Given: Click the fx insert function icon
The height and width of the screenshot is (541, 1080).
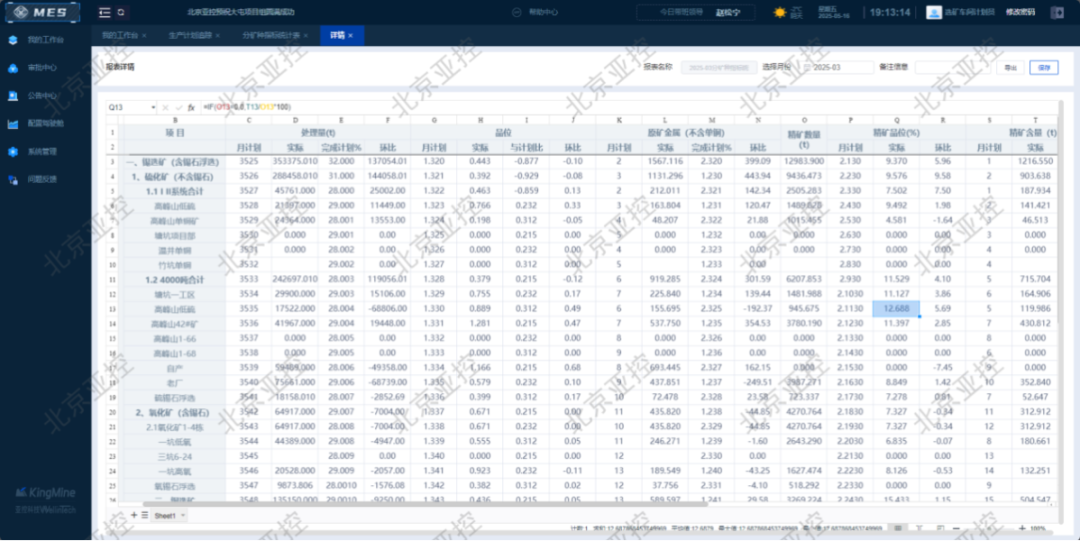Looking at the screenshot, I should [191, 108].
